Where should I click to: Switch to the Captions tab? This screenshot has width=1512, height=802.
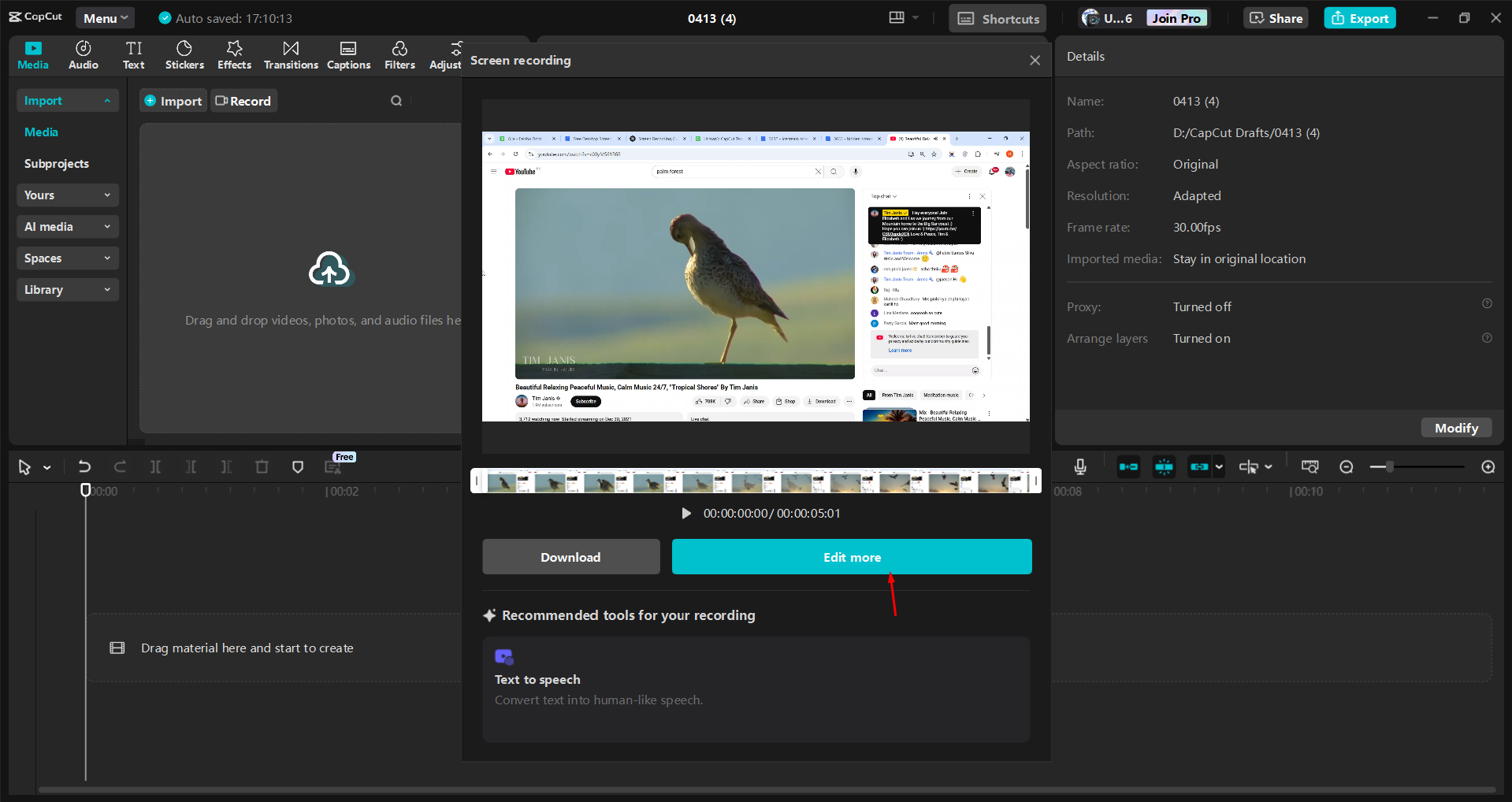[348, 55]
